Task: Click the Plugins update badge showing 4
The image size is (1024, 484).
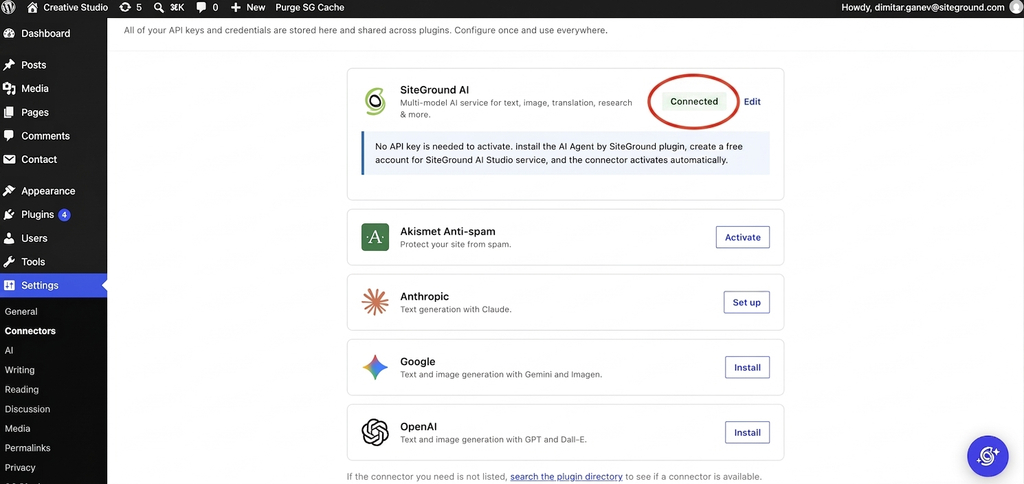Action: (x=64, y=215)
